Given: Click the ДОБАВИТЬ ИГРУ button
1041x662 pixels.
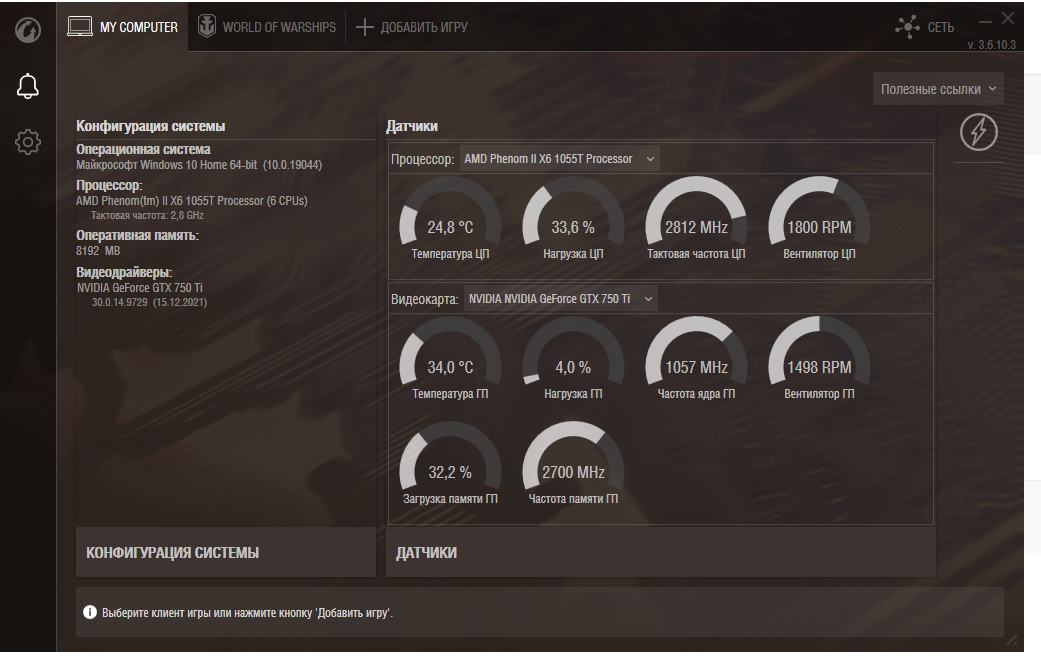Looking at the screenshot, I should 412,27.
